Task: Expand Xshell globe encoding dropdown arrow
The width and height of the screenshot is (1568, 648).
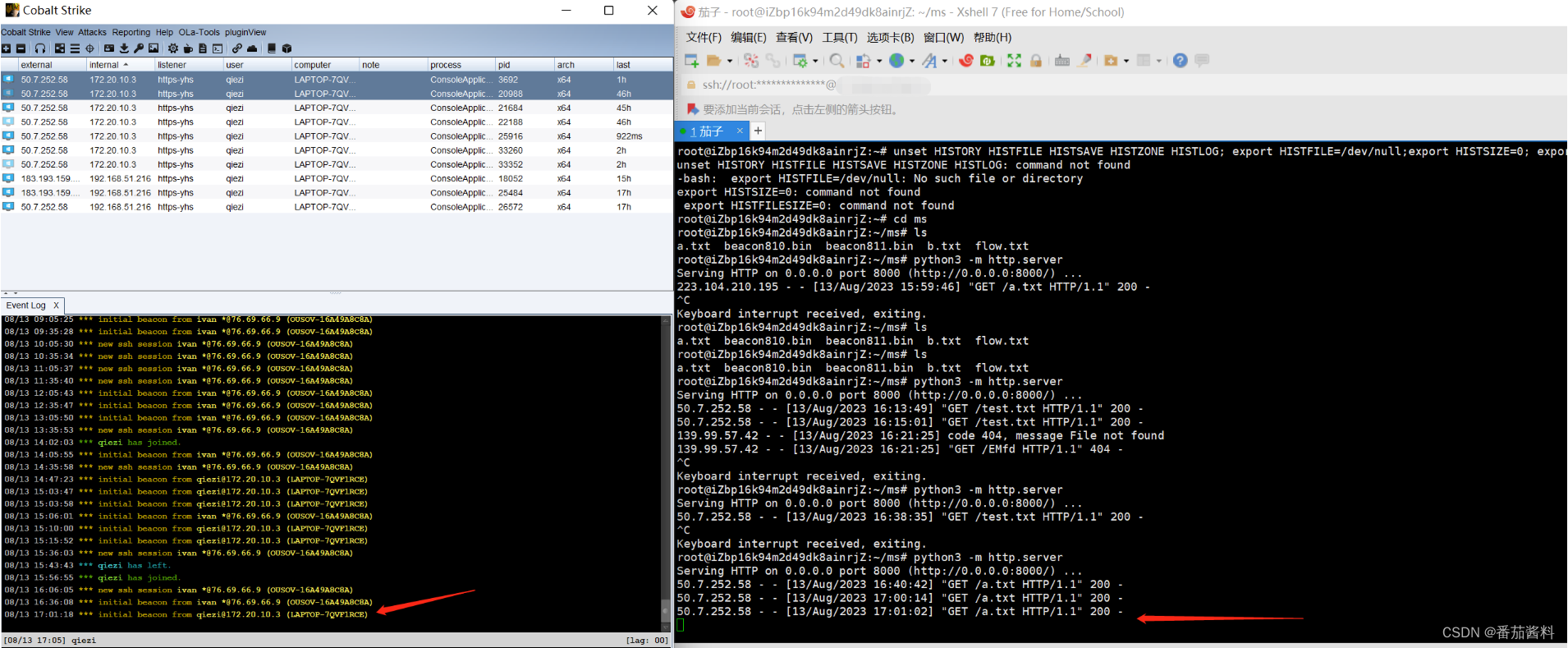Action: [912, 61]
